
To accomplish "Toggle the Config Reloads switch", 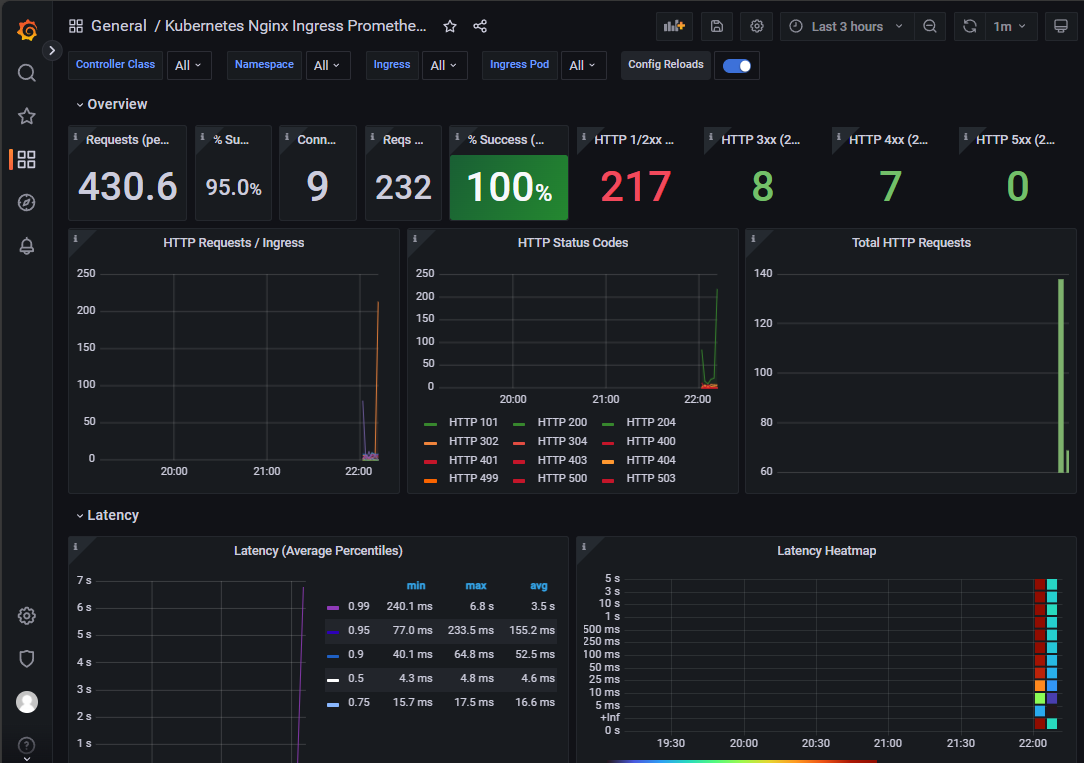I will [736, 66].
